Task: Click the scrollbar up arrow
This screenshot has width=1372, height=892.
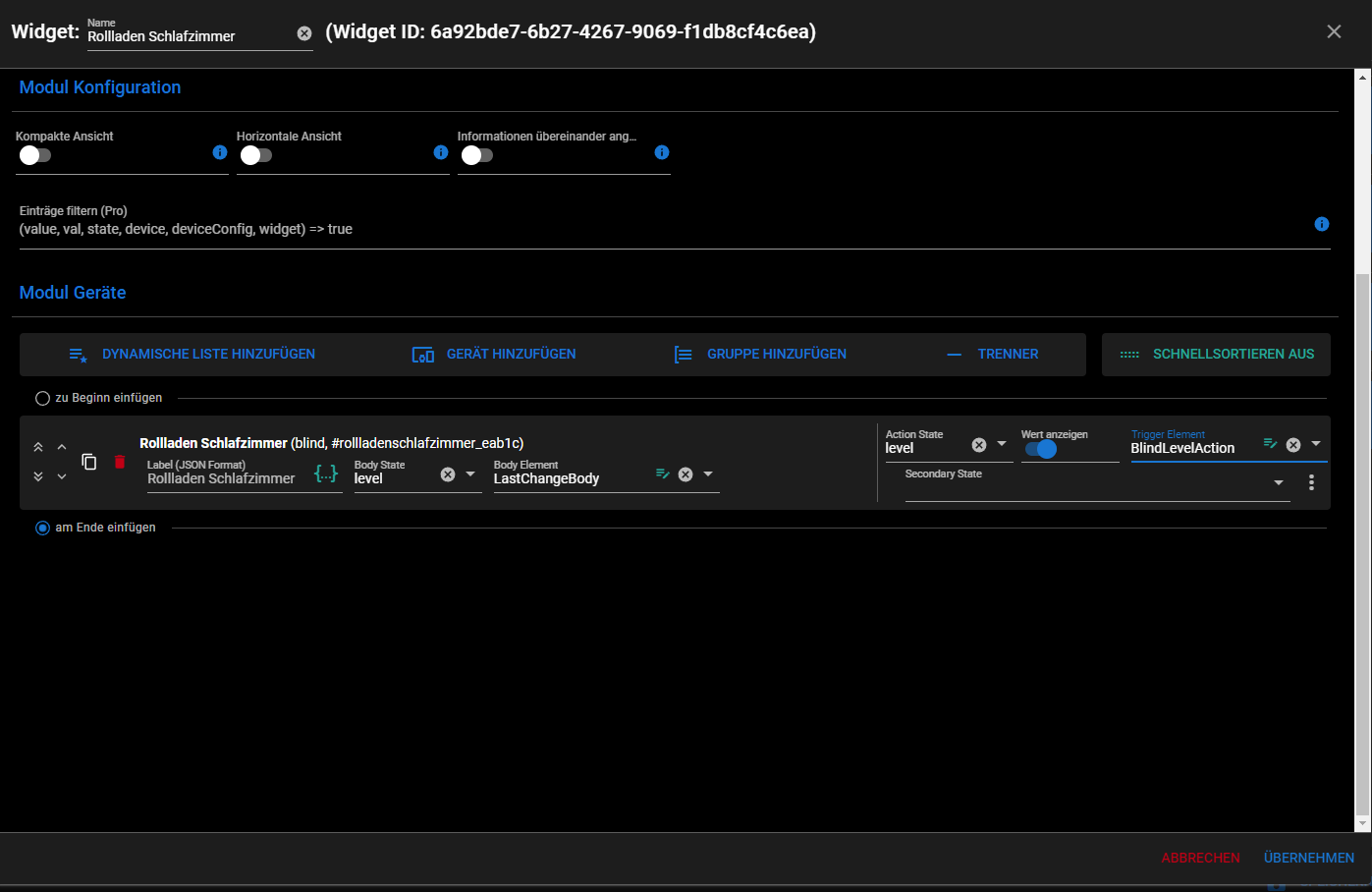Action: tap(1363, 76)
